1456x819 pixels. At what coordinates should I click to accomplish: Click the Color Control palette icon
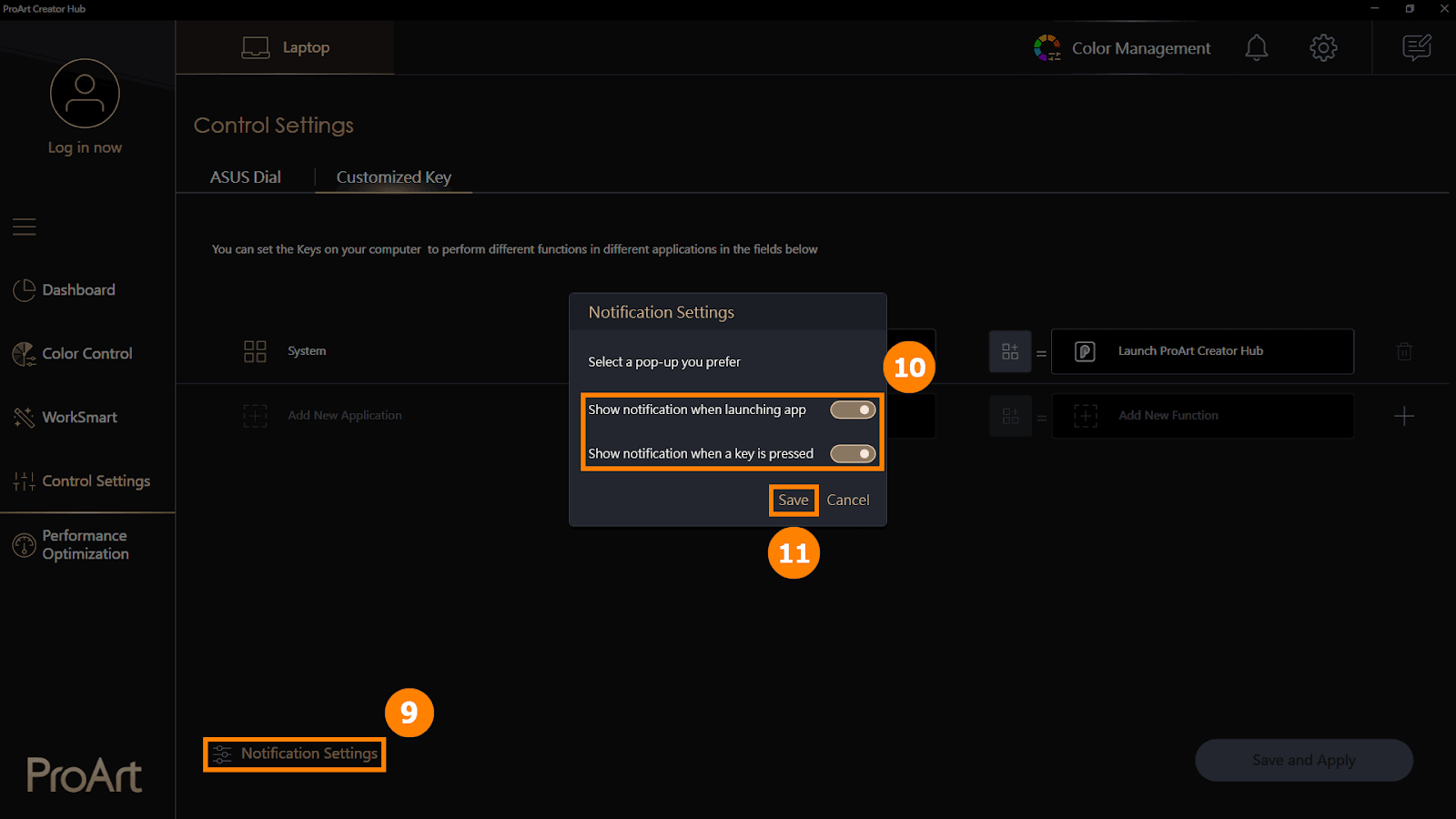[24, 354]
